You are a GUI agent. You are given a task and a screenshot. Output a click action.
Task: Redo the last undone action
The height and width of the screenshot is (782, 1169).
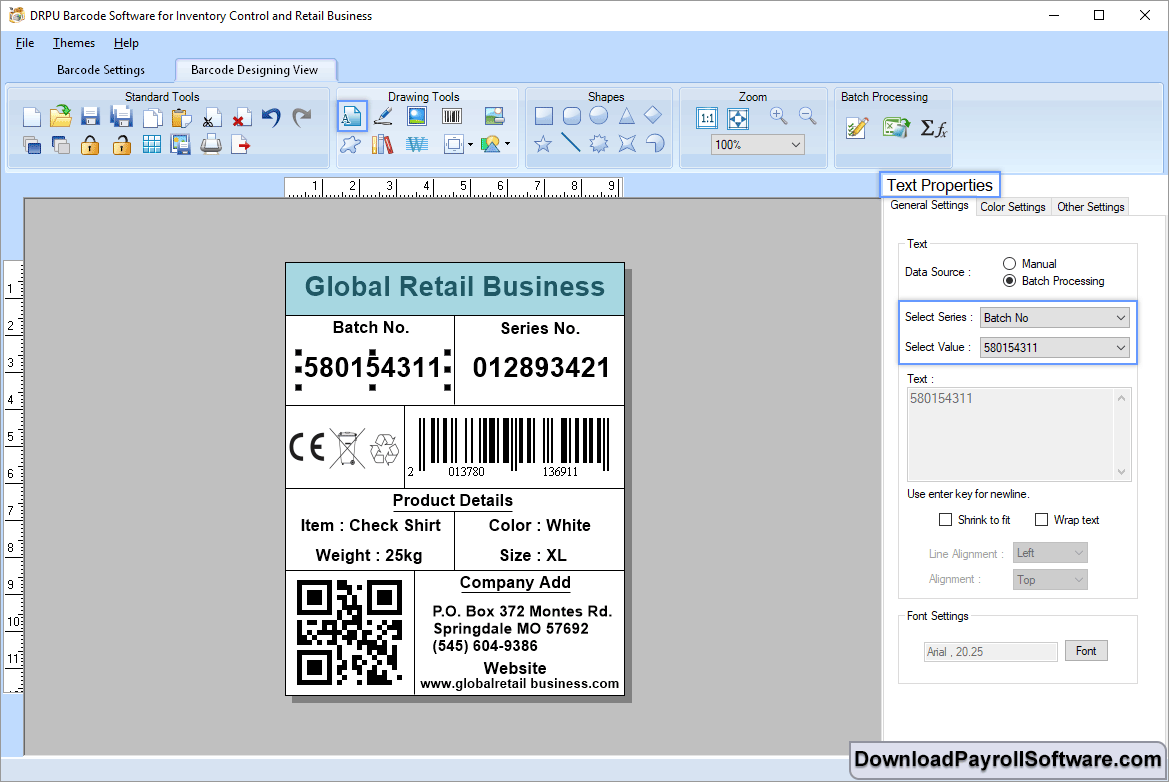click(301, 117)
